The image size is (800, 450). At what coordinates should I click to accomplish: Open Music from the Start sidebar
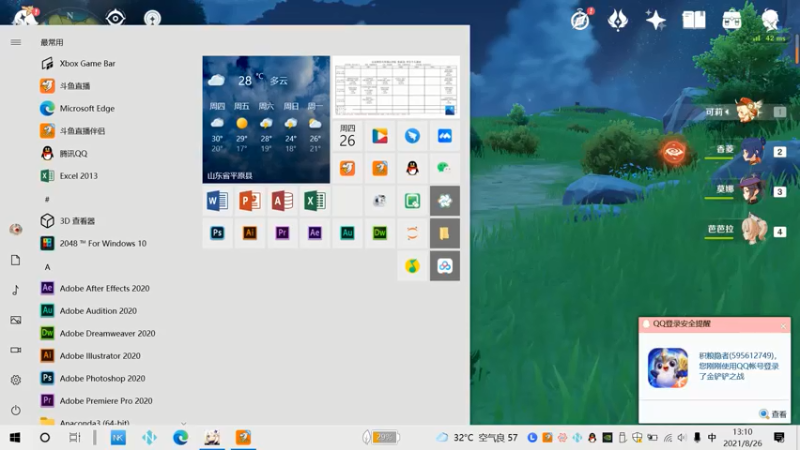tap(16, 290)
